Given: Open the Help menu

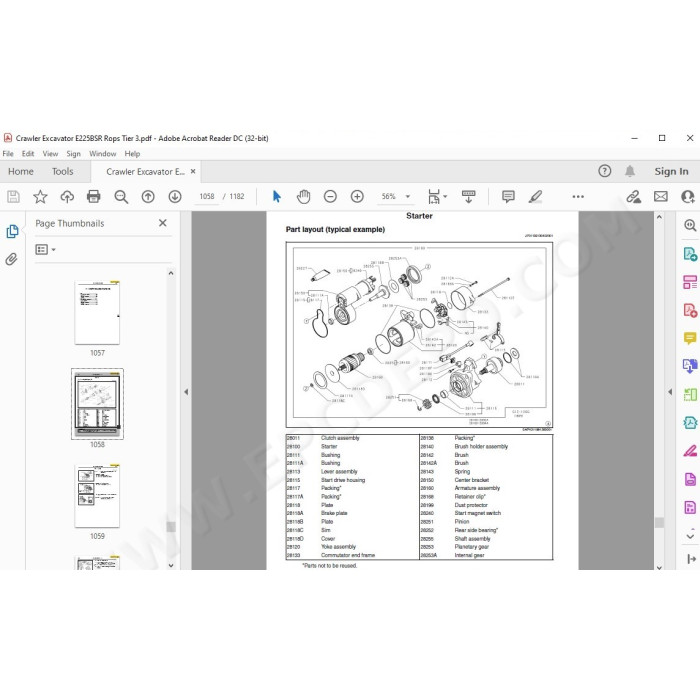Looking at the screenshot, I should 132,154.
